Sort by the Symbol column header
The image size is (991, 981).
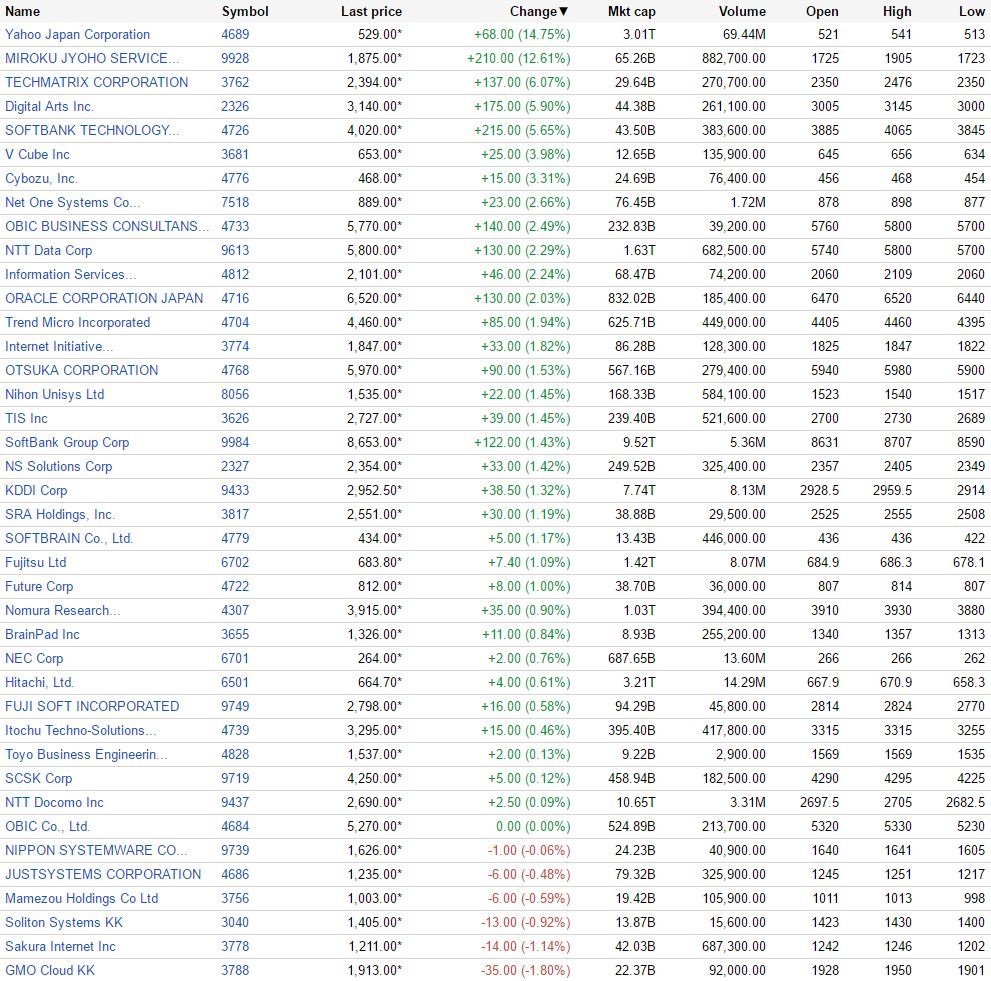pyautogui.click(x=245, y=11)
